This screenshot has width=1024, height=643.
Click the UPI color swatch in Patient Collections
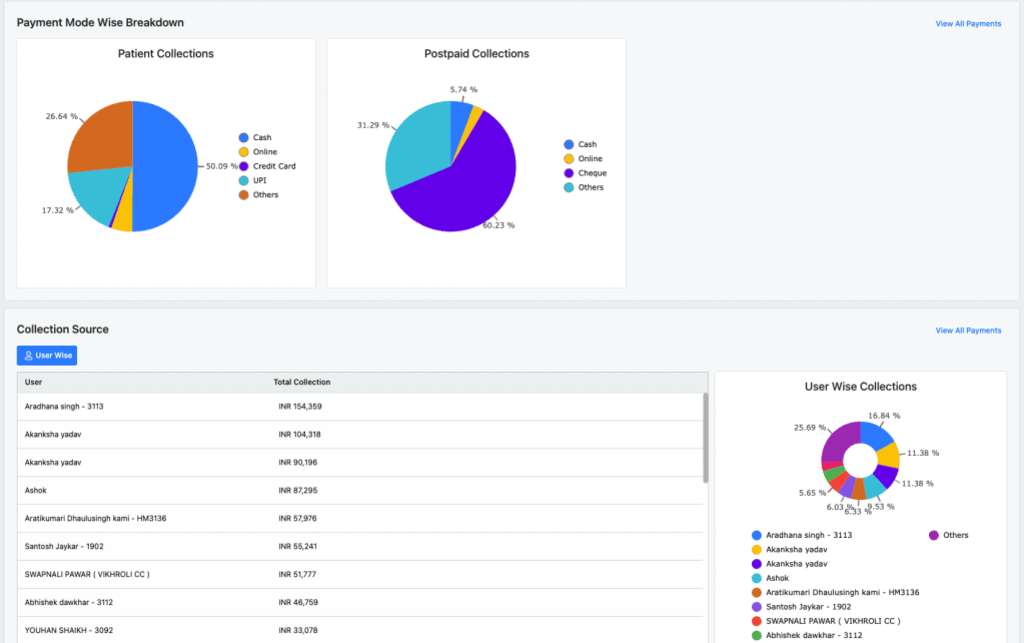pos(243,180)
